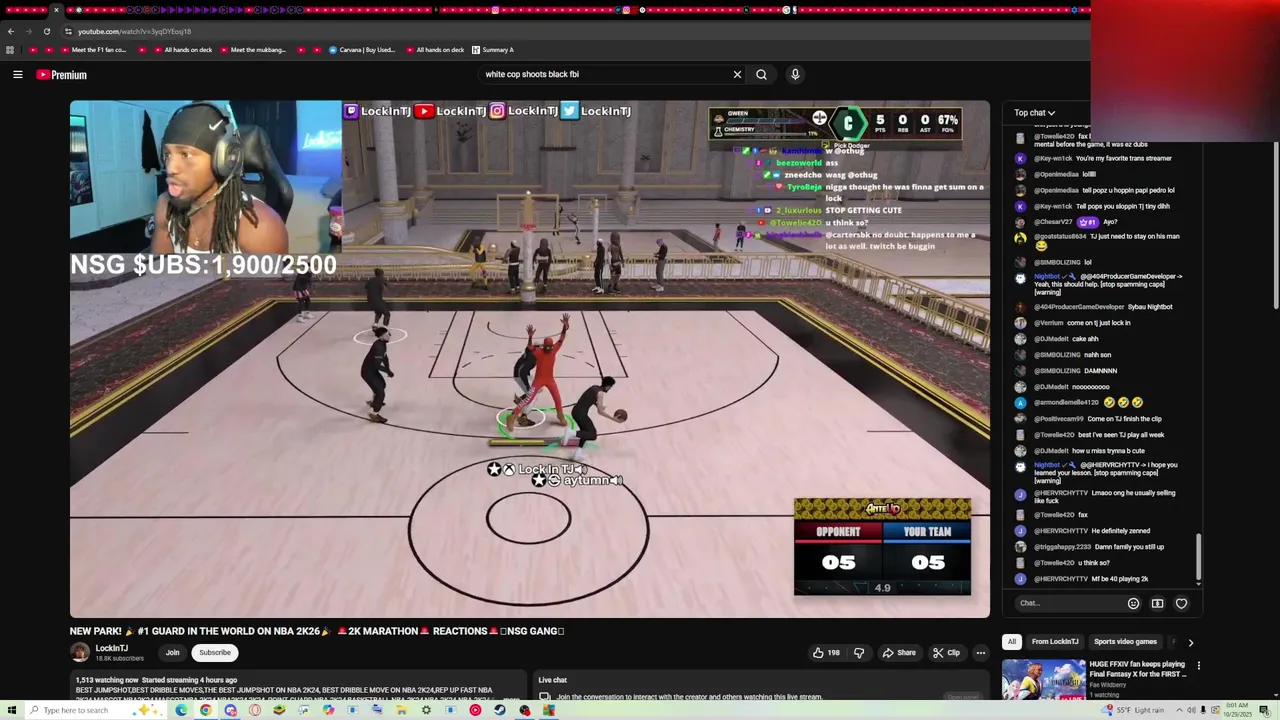Open Carvana | Buy Used... bookmark
This screenshot has width=1280, height=720.
[361, 50]
